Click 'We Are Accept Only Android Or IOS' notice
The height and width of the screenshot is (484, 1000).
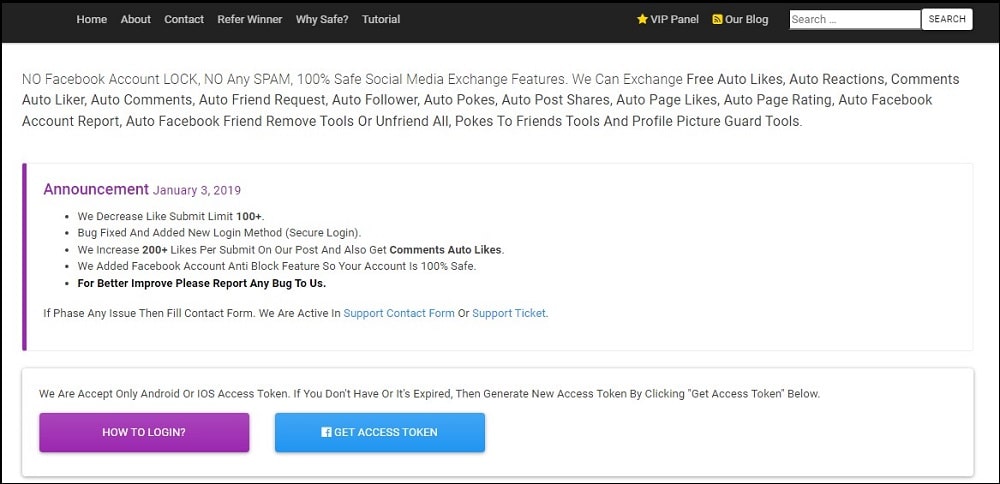click(429, 393)
